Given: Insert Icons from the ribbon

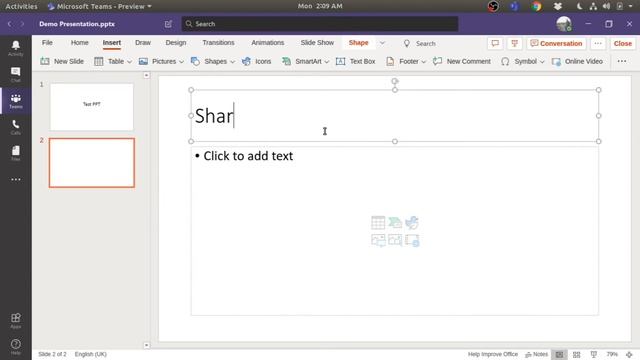Looking at the screenshot, I should 256,61.
